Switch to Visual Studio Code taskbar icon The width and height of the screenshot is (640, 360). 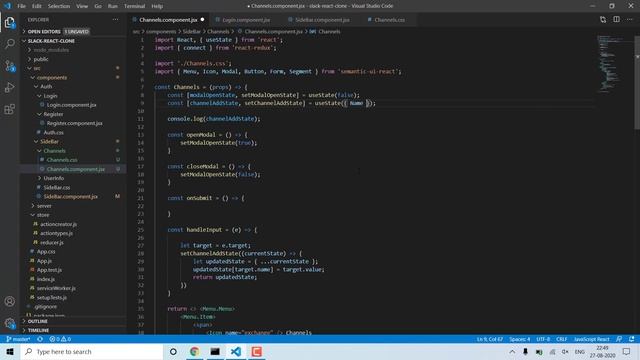point(236,351)
